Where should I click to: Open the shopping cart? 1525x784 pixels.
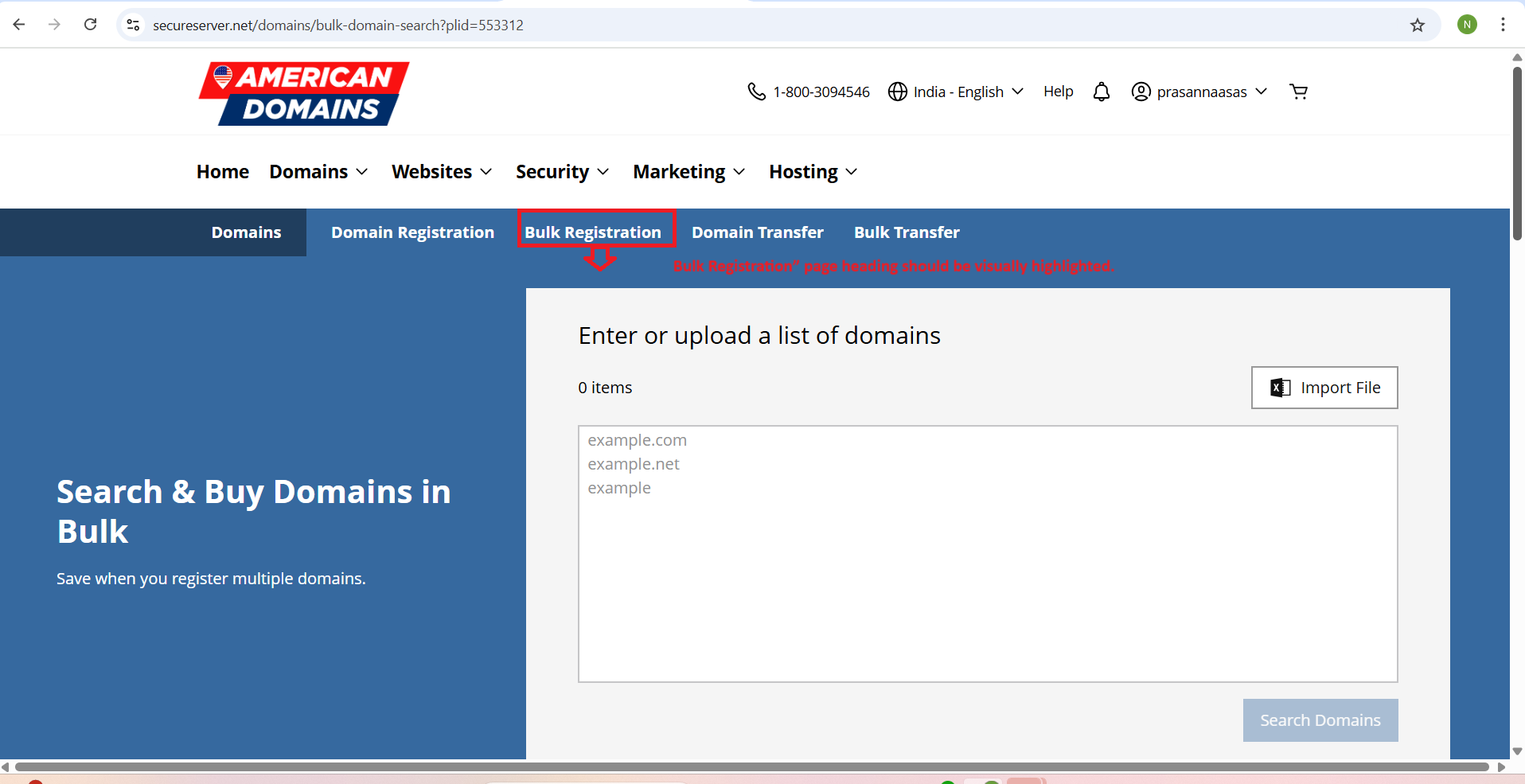[x=1298, y=92]
